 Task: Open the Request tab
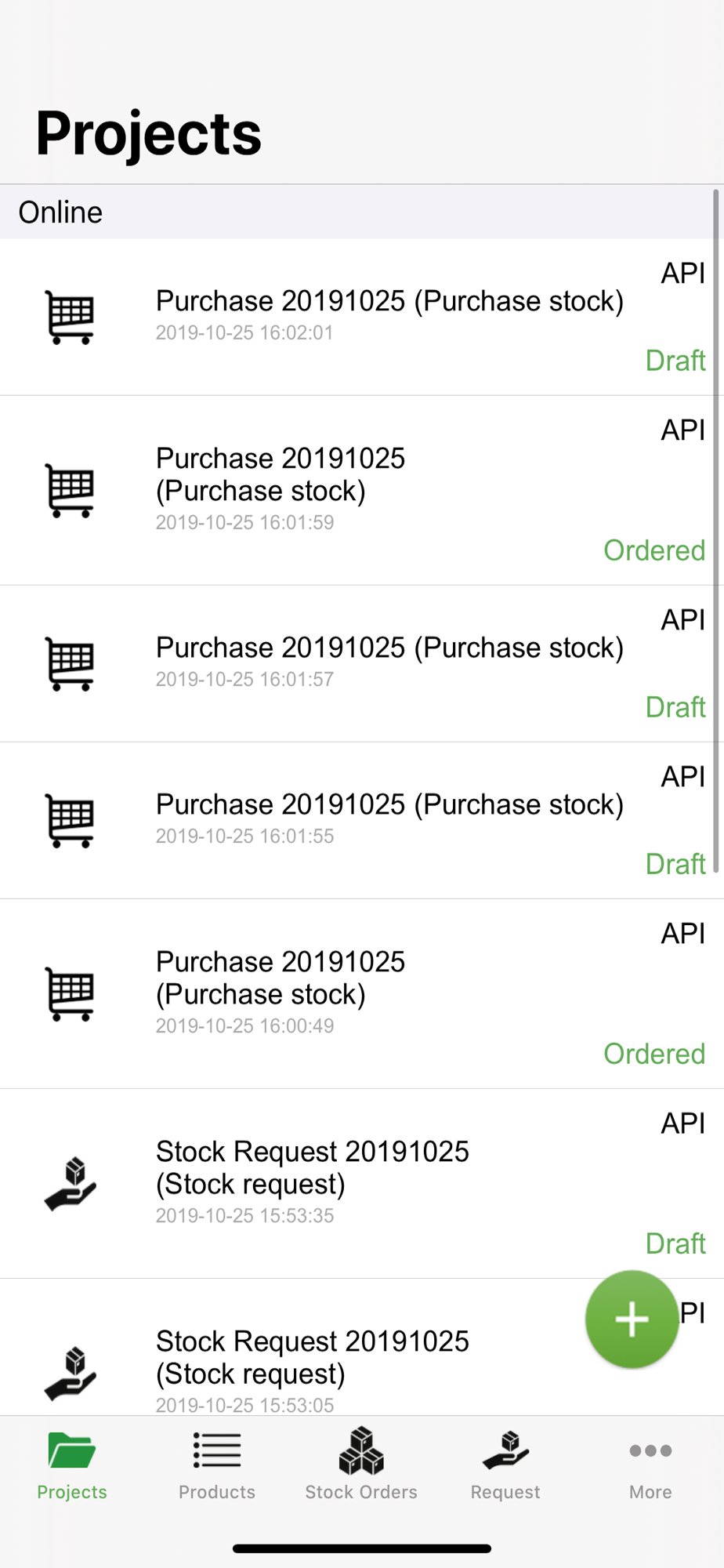tap(505, 1465)
